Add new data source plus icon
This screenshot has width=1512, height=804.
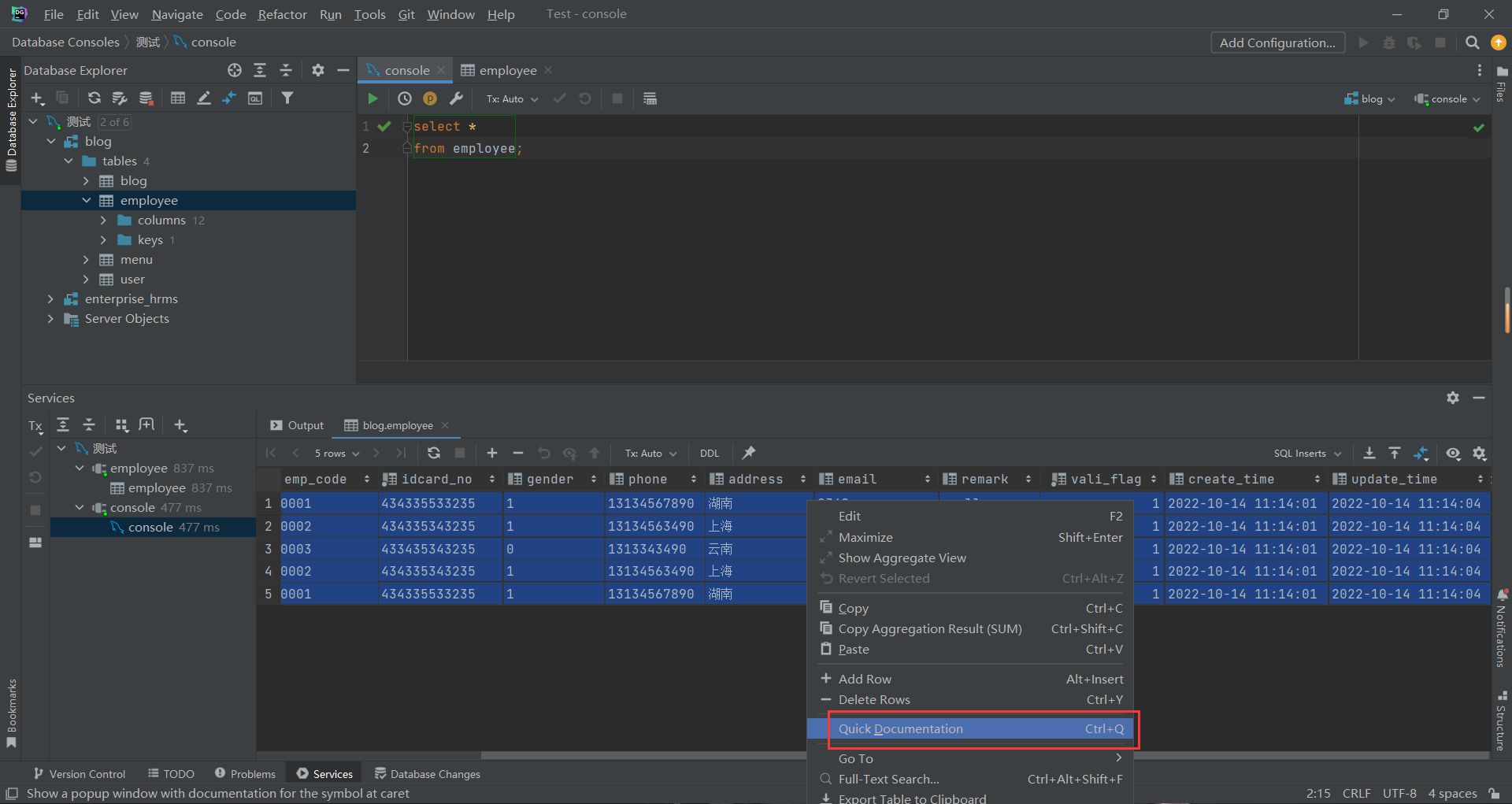(x=37, y=98)
